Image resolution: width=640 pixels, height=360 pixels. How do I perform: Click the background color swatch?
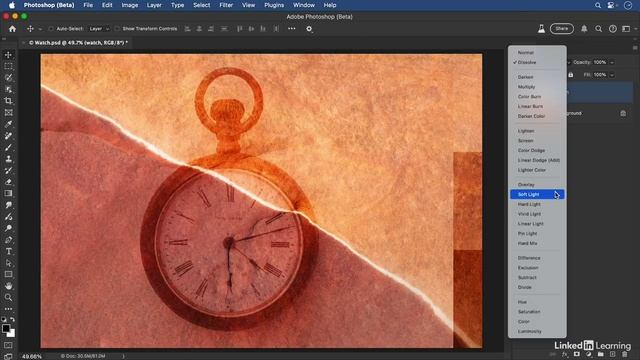point(12,334)
